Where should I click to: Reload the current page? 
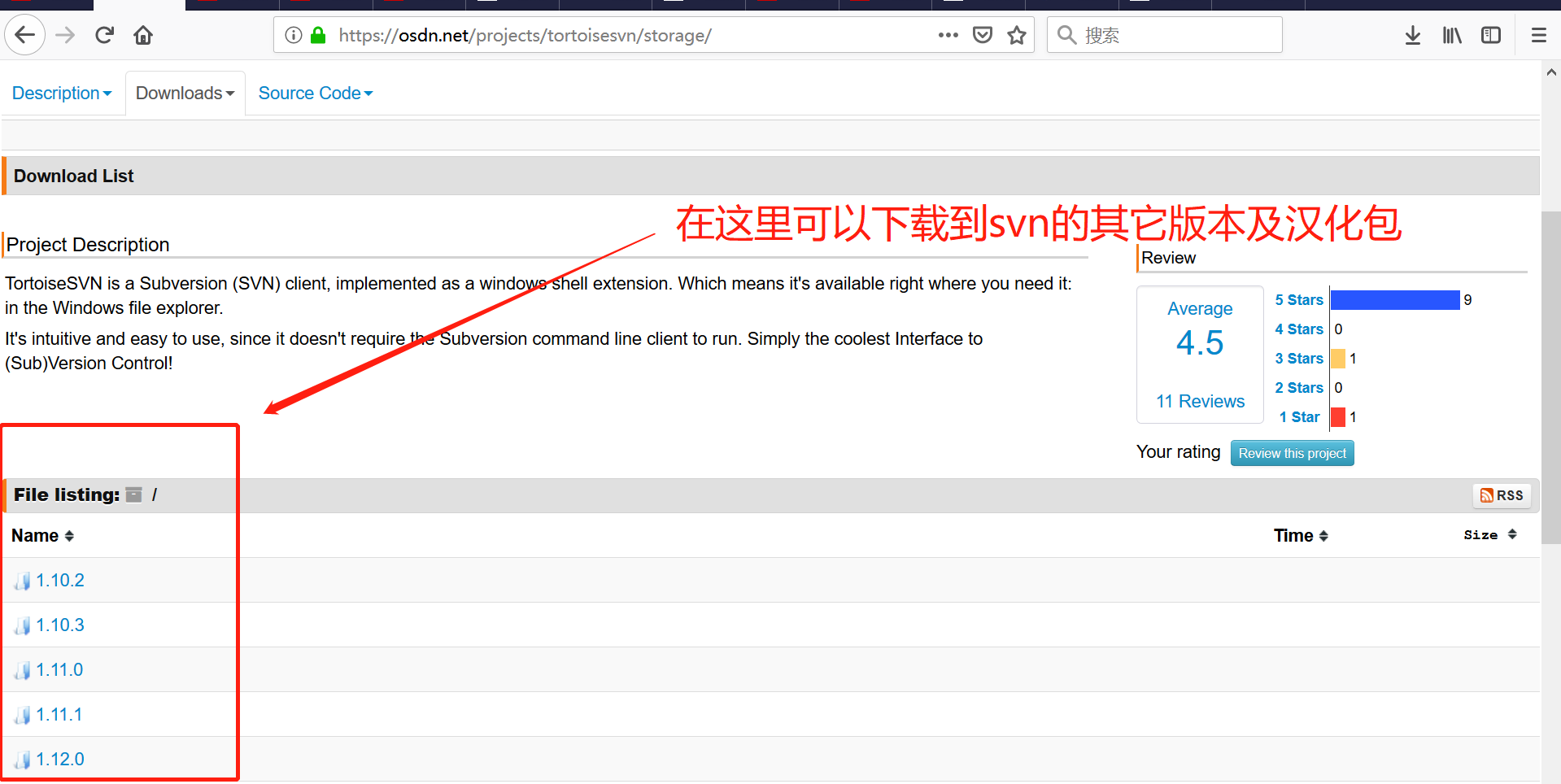tap(104, 35)
